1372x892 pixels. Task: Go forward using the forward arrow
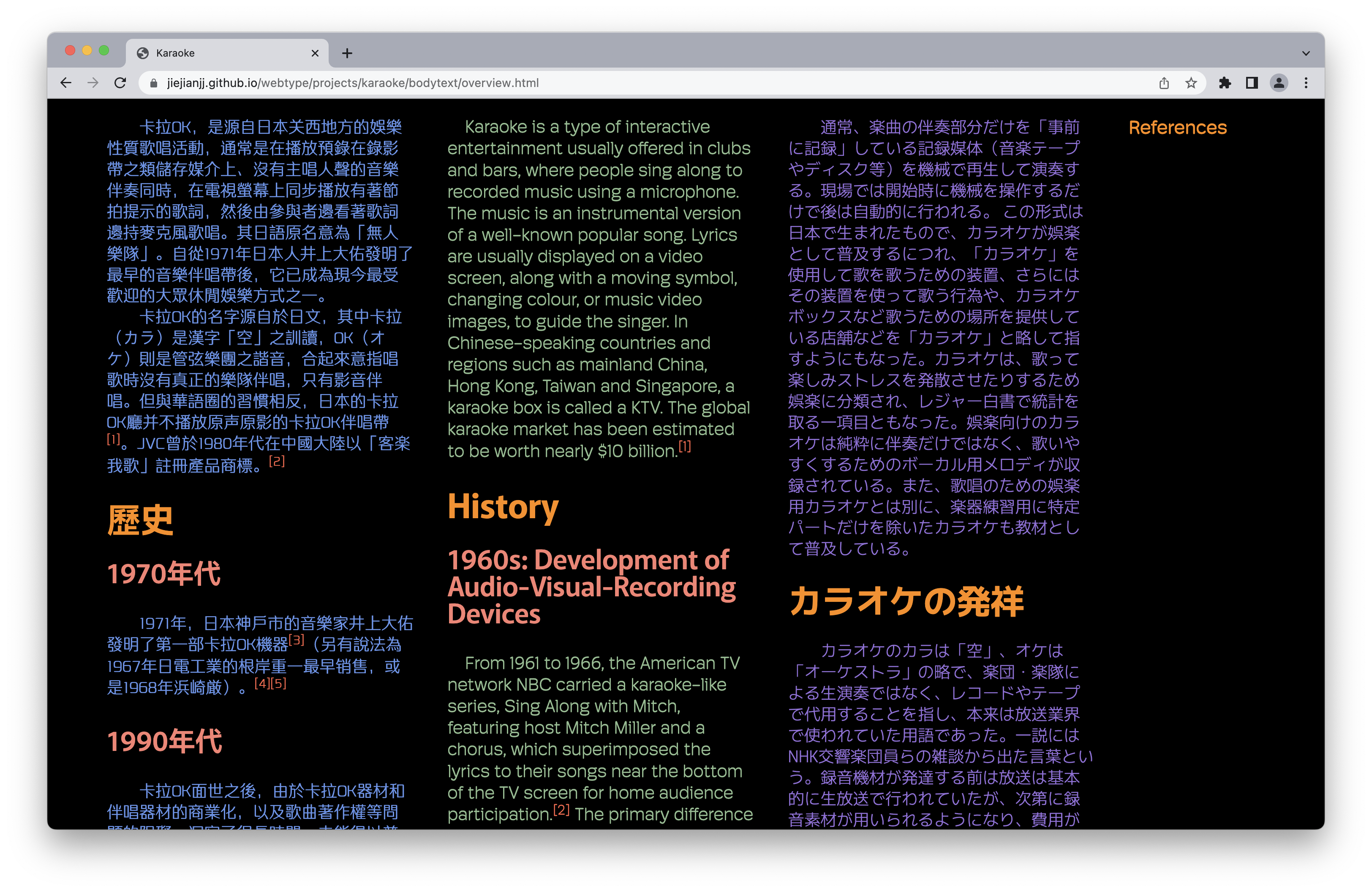coord(93,83)
